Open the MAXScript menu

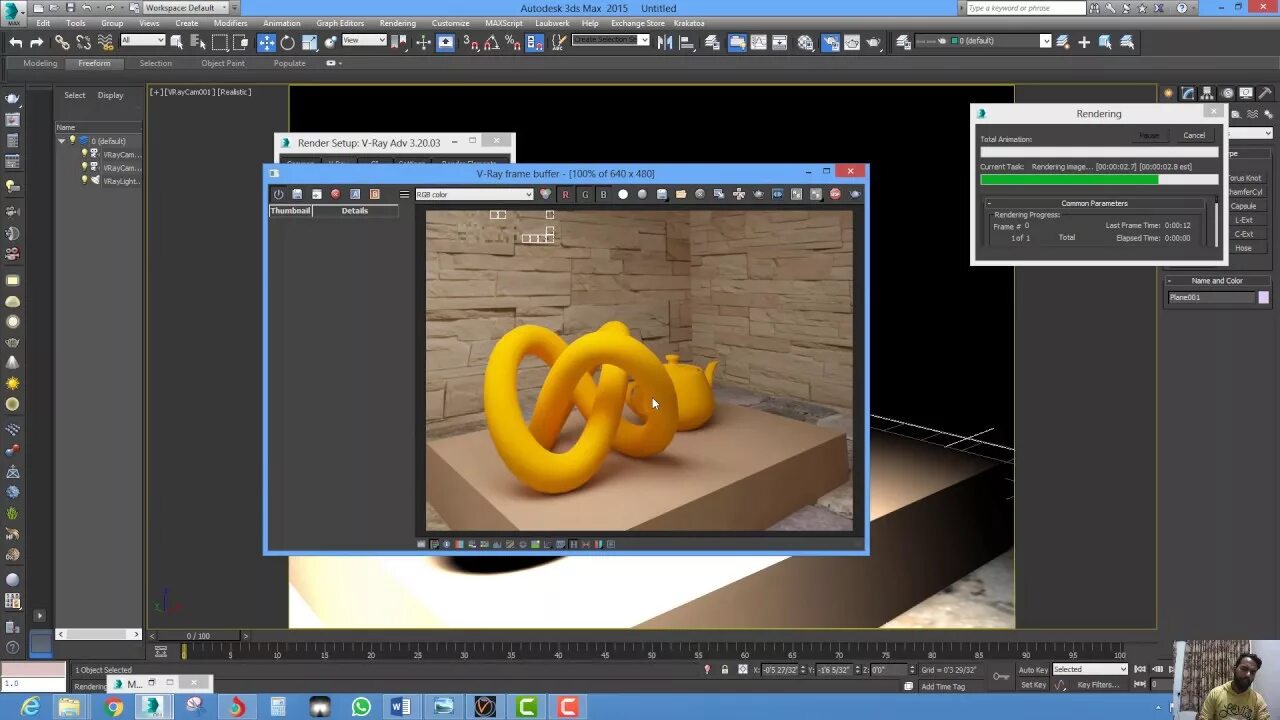[504, 23]
